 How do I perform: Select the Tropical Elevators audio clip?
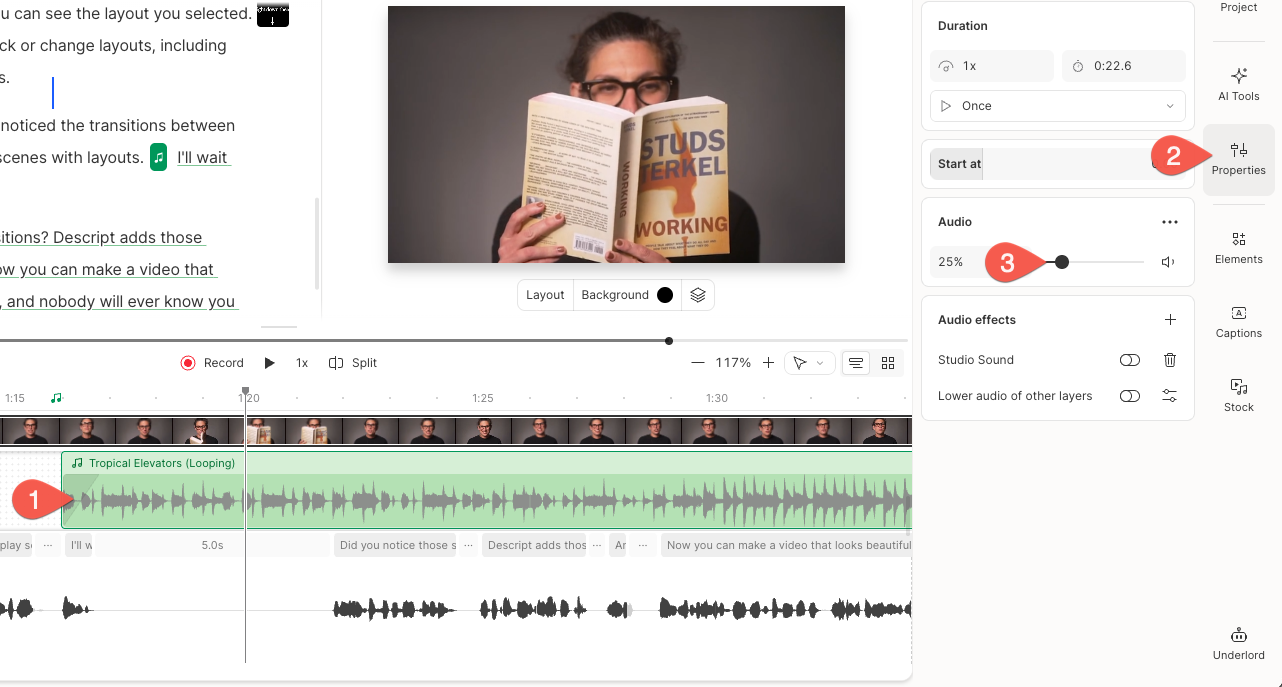click(x=500, y=490)
